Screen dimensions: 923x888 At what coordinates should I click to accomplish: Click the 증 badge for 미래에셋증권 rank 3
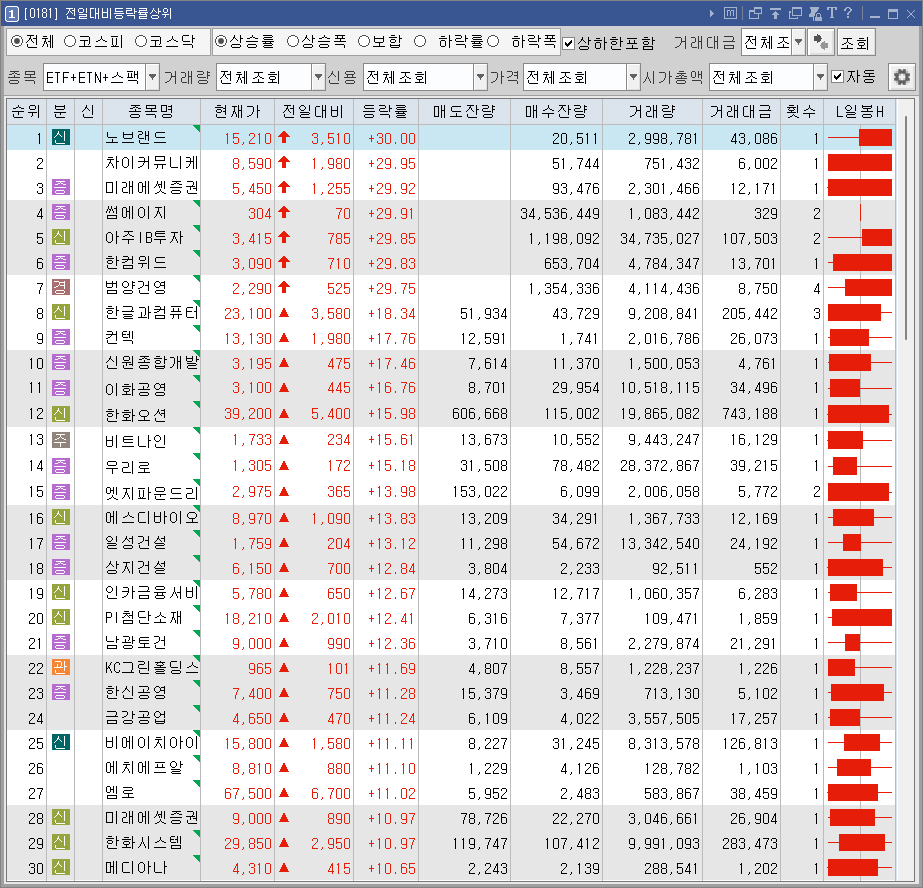tap(60, 188)
